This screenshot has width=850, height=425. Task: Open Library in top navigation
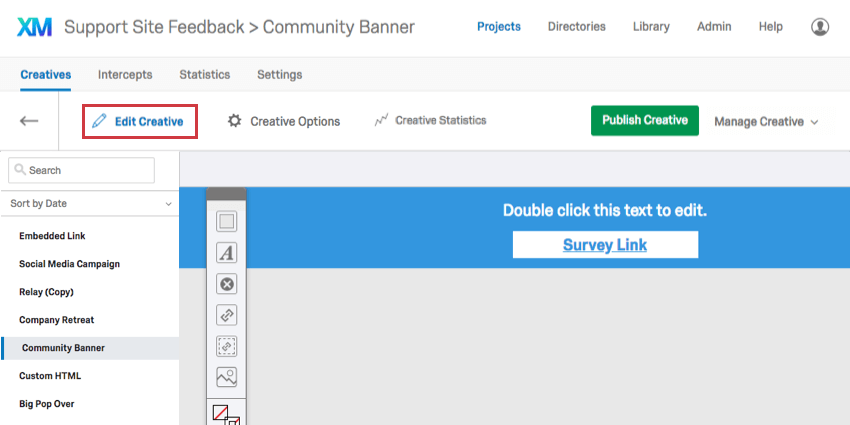point(651,27)
